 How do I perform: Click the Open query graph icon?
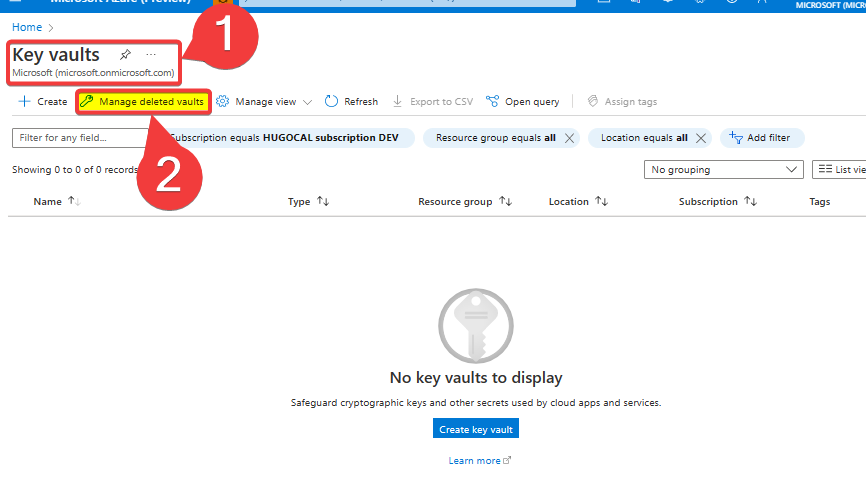pos(492,102)
